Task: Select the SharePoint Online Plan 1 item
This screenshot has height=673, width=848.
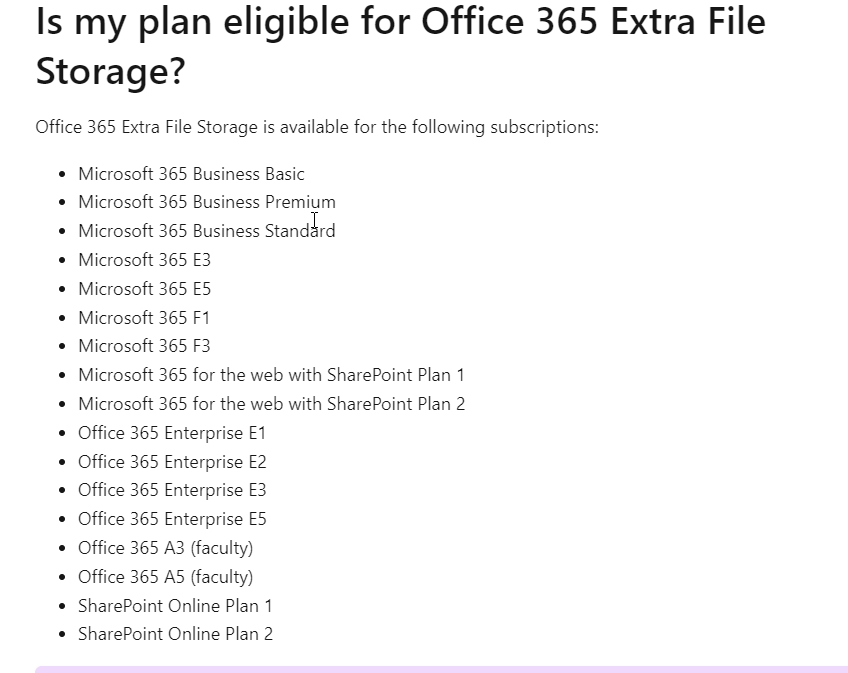Action: (175, 606)
